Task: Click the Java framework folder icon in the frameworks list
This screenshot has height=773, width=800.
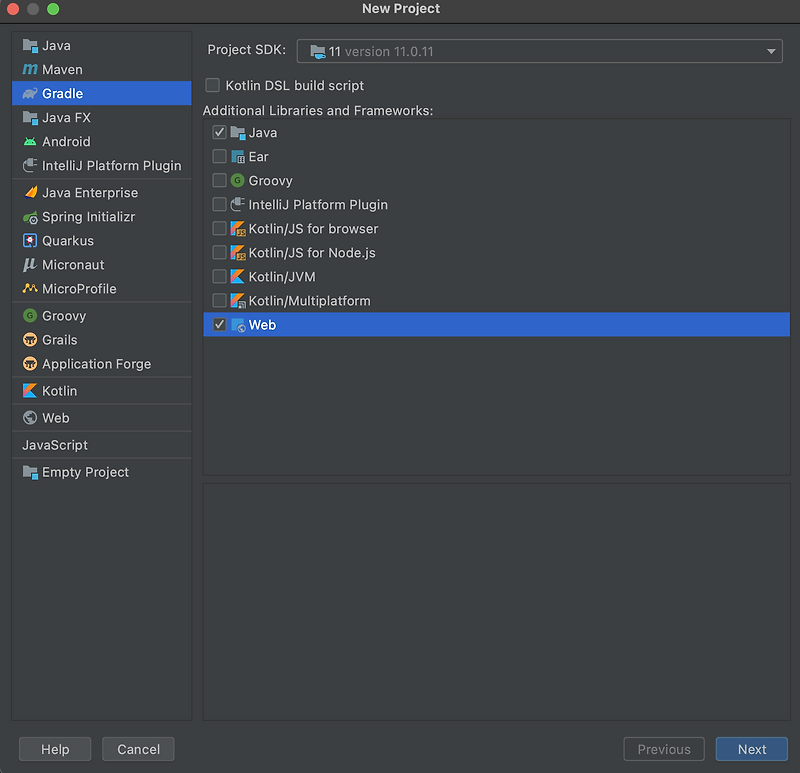Action: 238,133
